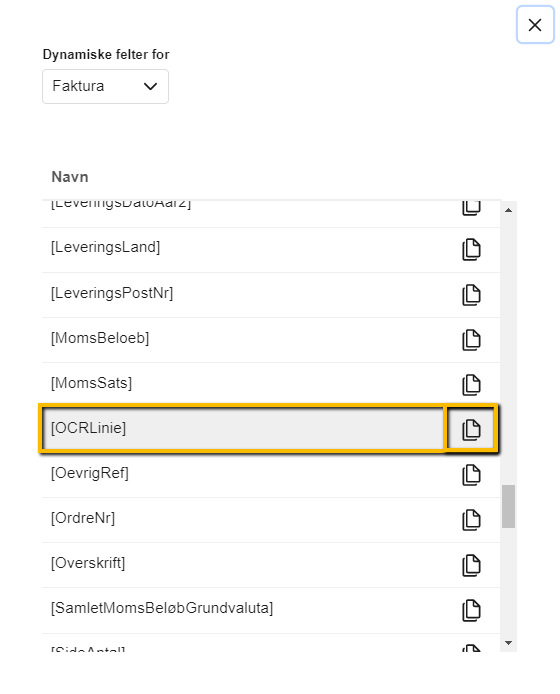Copy the highlighted [OCRLinie] field
Screen dimensions: 560x694
471,429
